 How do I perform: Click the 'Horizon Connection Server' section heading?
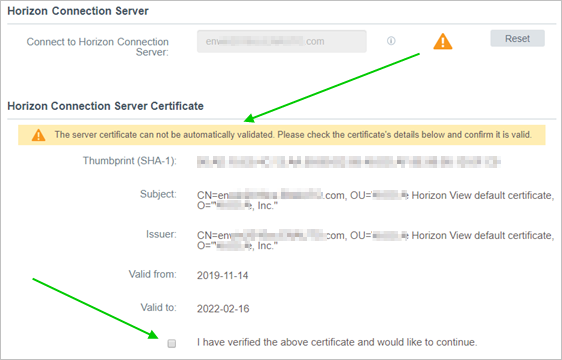pyautogui.click(x=78, y=11)
